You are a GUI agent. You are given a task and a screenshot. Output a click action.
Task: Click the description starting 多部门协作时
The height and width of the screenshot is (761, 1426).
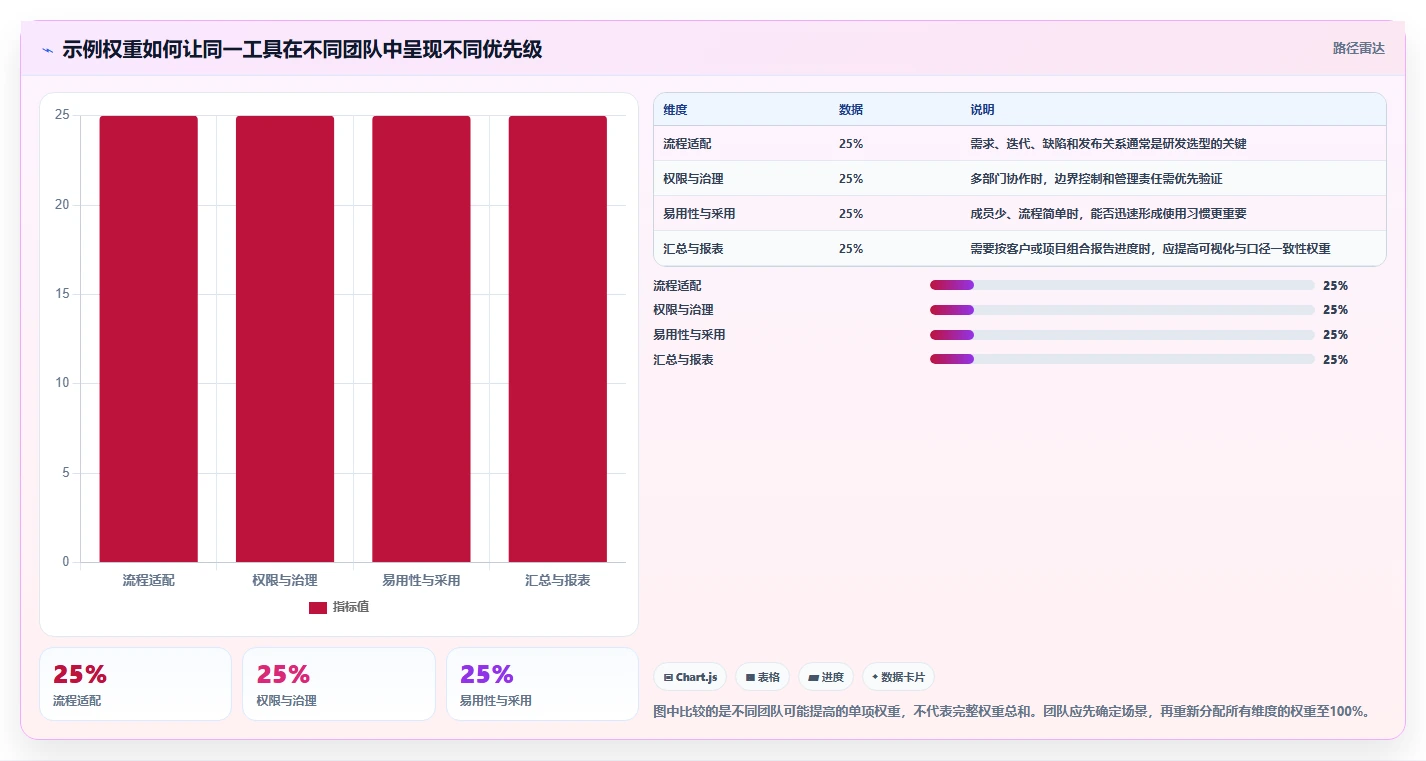(x=1096, y=179)
